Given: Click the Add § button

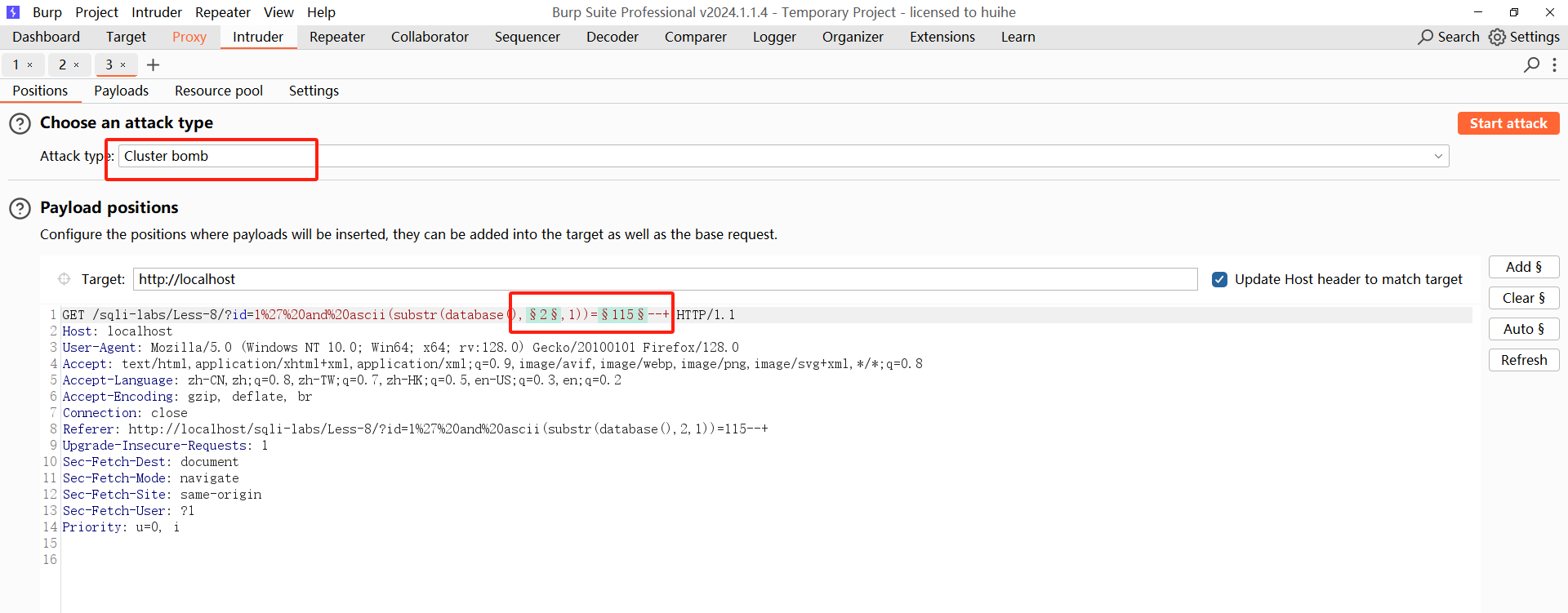Looking at the screenshot, I should (1524, 267).
